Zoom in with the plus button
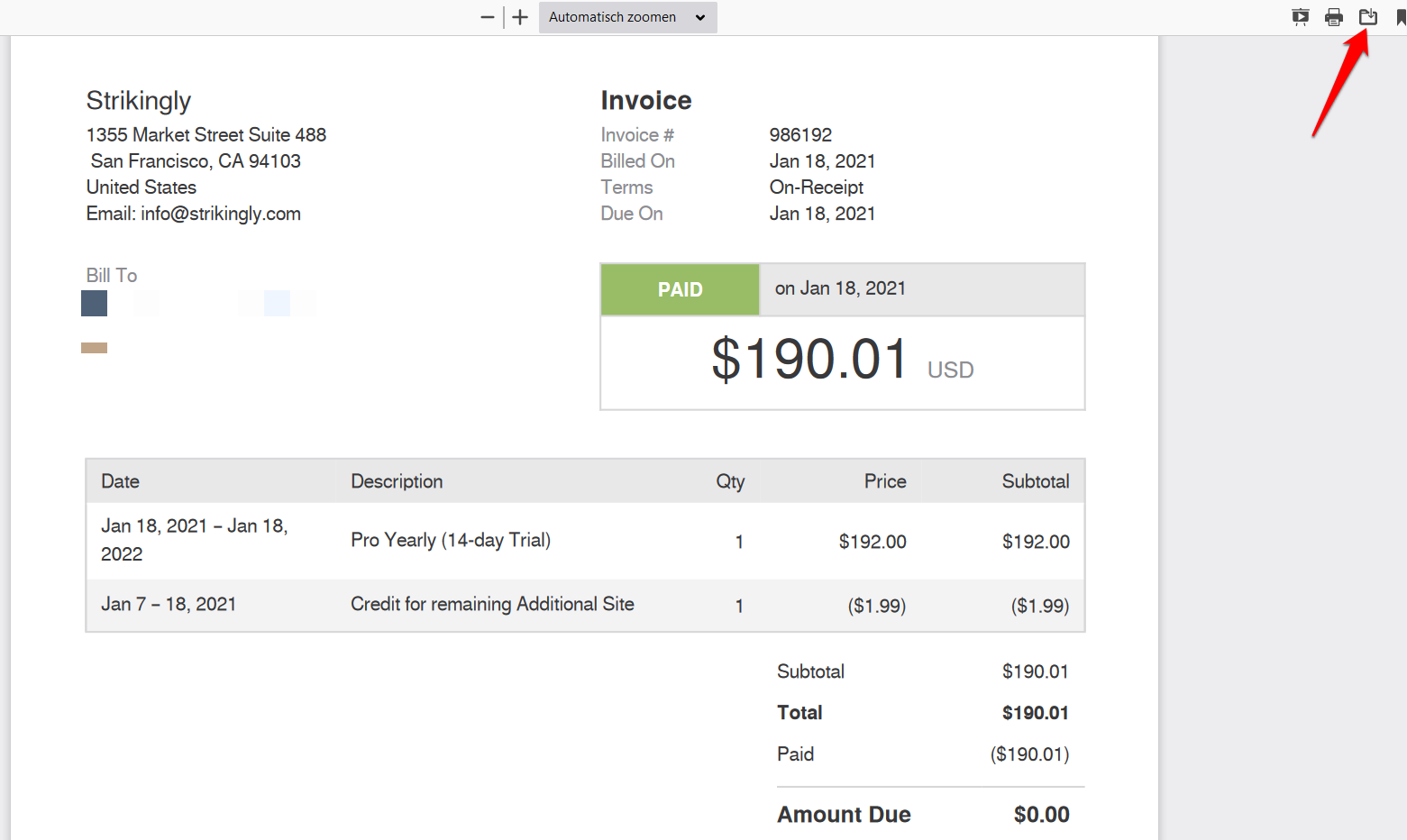 (x=520, y=17)
